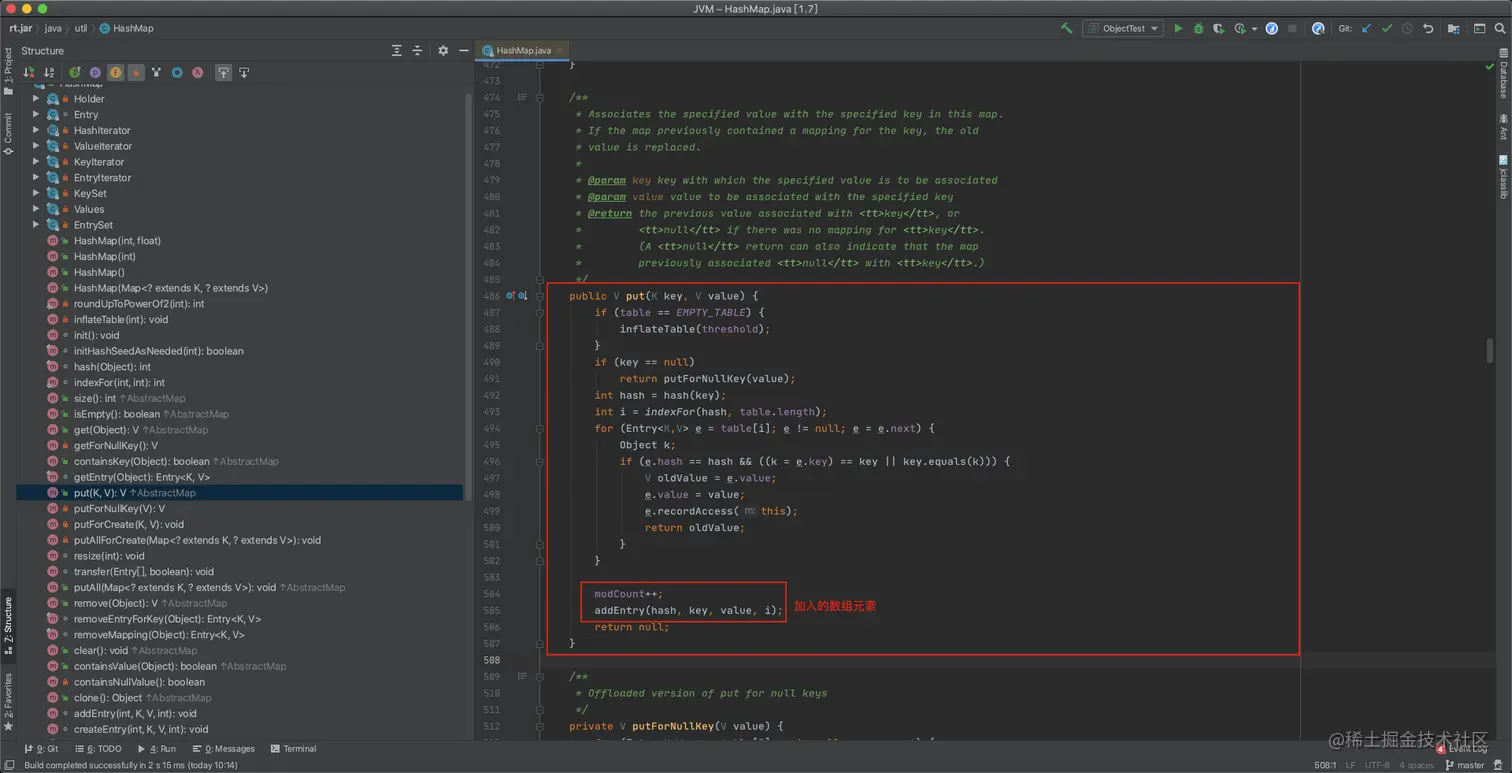Run ObjectTest with green play button
1512x773 pixels.
(x=1178, y=28)
